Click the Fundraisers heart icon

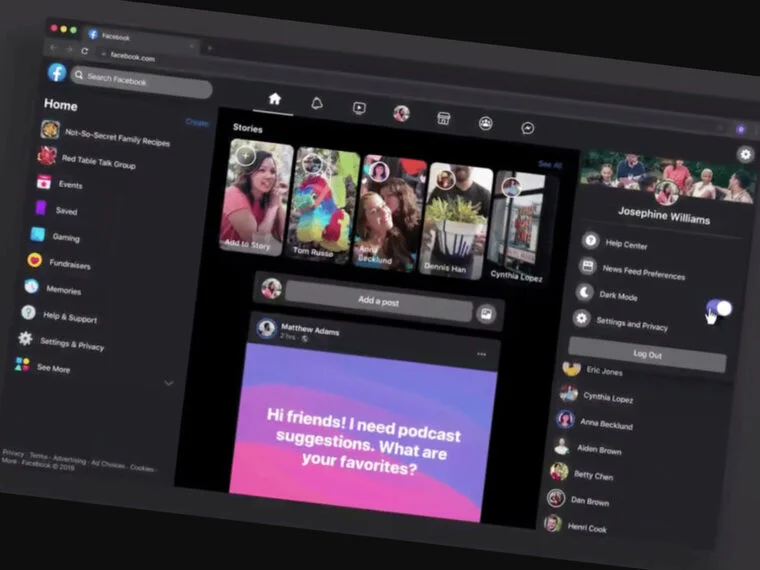point(34,260)
